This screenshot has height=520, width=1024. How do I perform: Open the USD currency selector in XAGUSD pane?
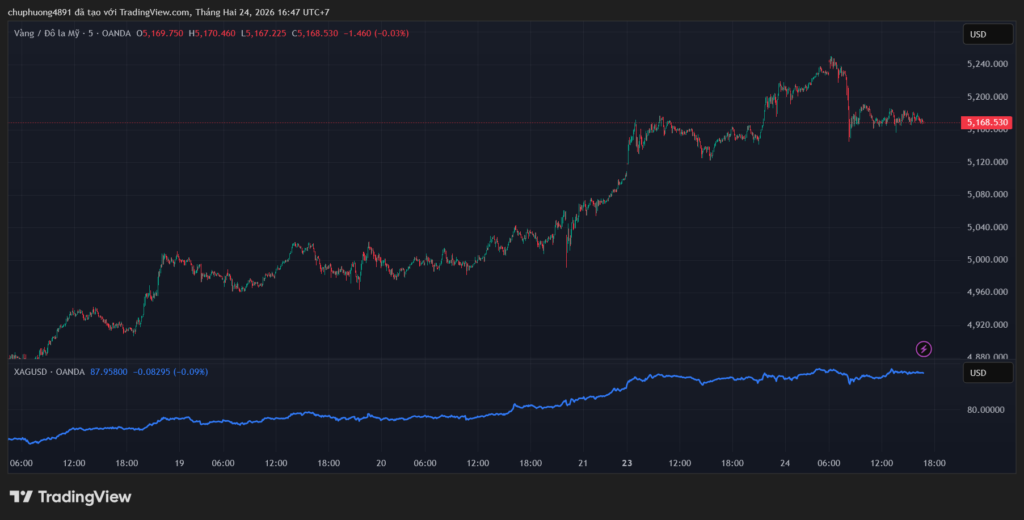pyautogui.click(x=977, y=373)
